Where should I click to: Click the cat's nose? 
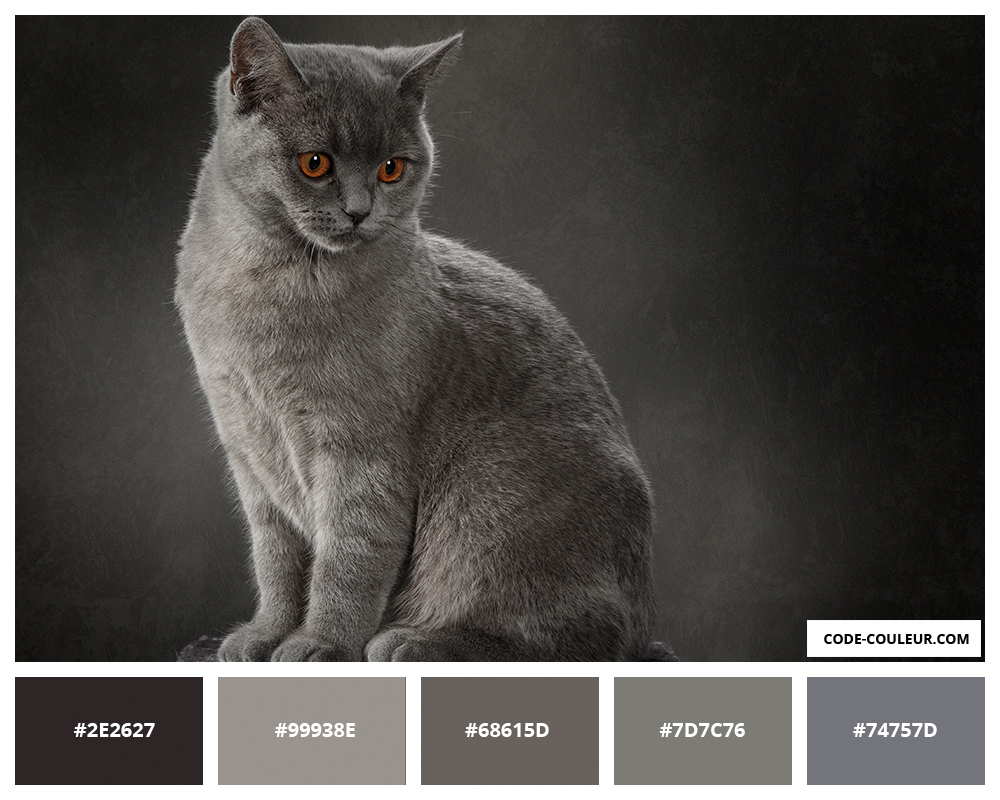pyautogui.click(x=356, y=215)
